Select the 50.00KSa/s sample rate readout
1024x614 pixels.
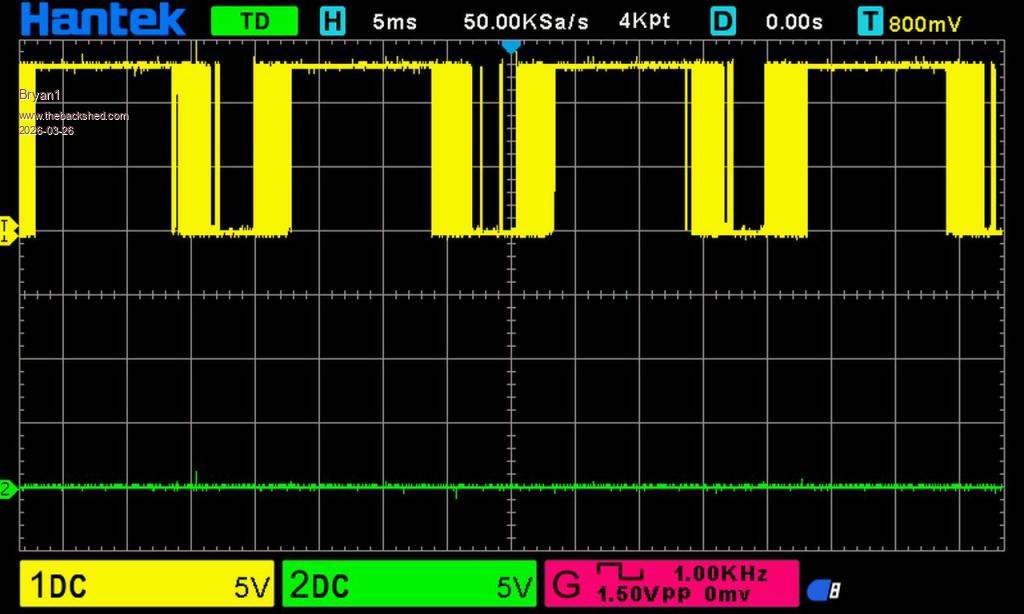(x=526, y=21)
